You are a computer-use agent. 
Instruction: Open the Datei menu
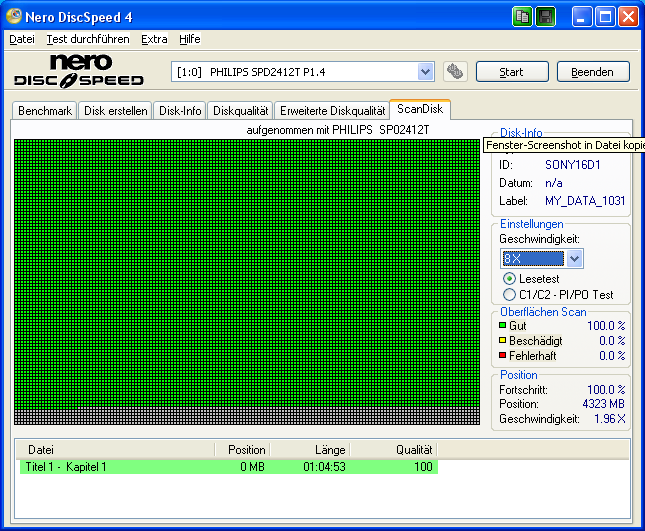(21, 39)
